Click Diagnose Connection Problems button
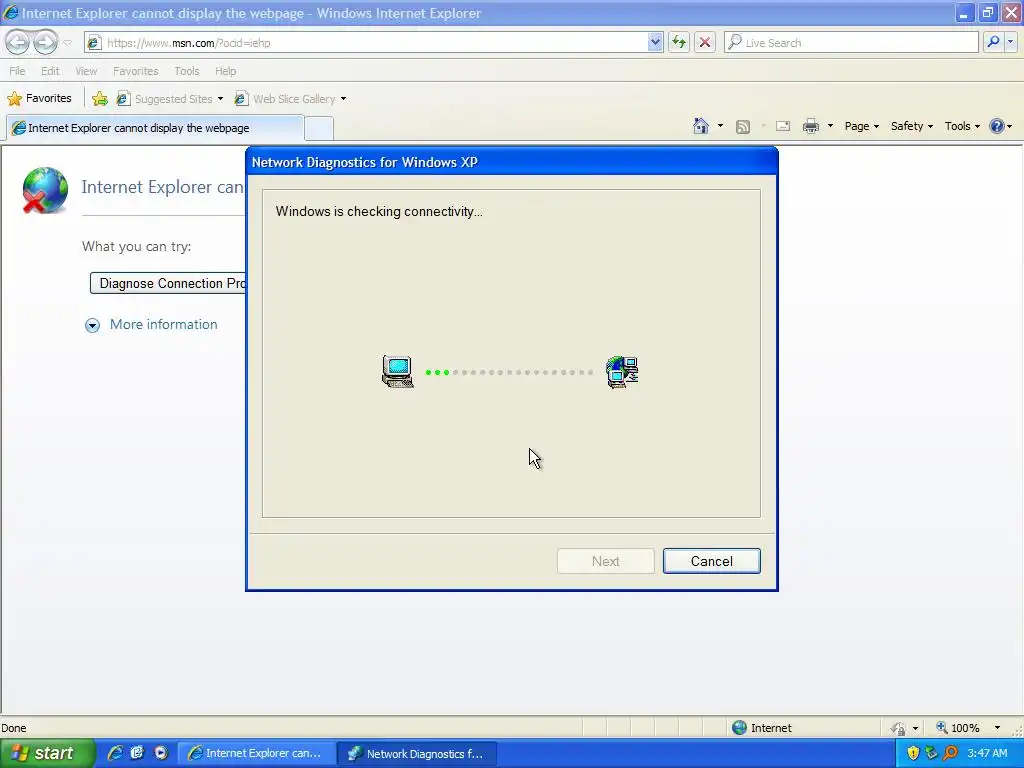 pyautogui.click(x=168, y=283)
